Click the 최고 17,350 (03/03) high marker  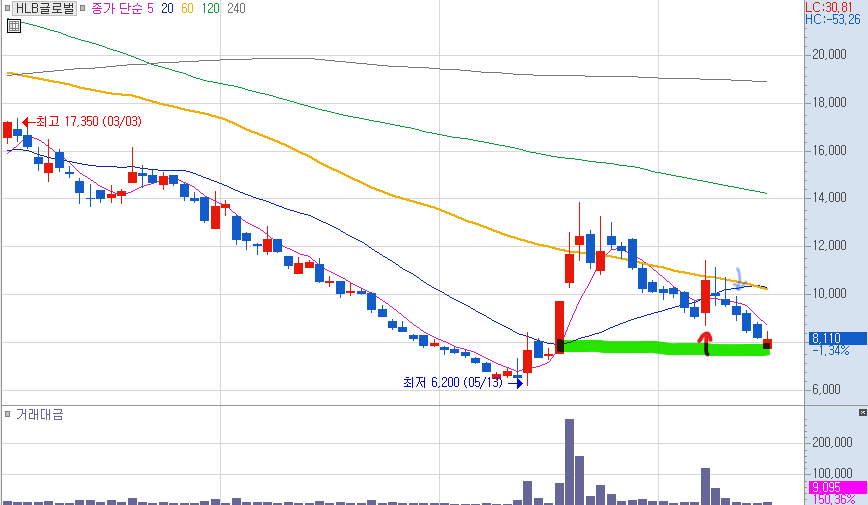pyautogui.click(x=82, y=121)
